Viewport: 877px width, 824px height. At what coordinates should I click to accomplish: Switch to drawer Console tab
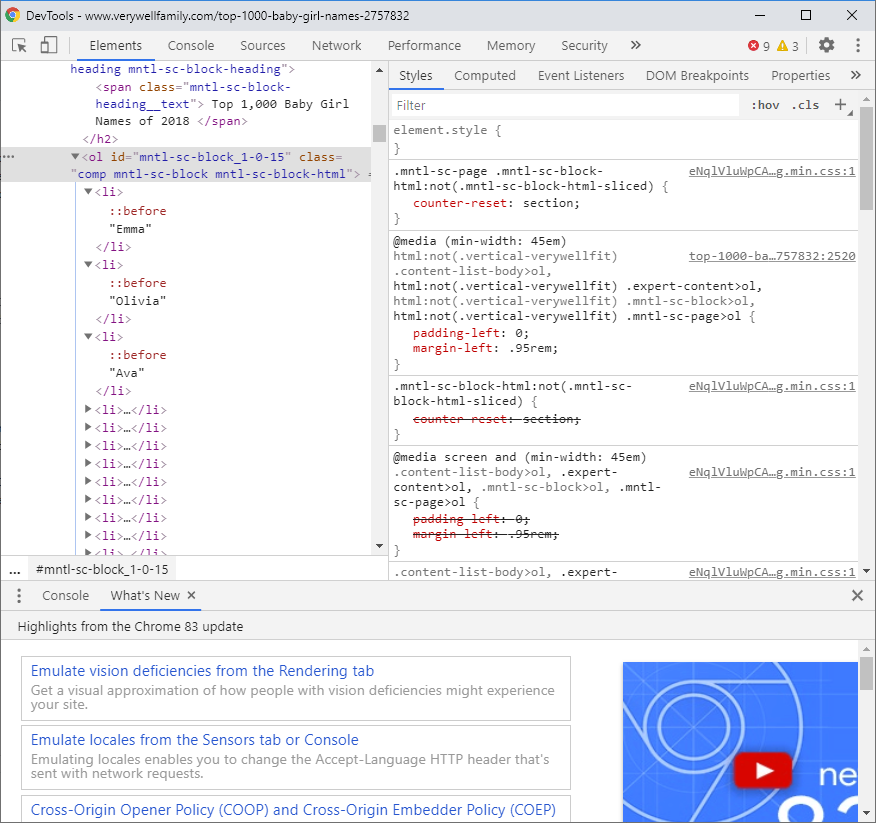point(65,595)
